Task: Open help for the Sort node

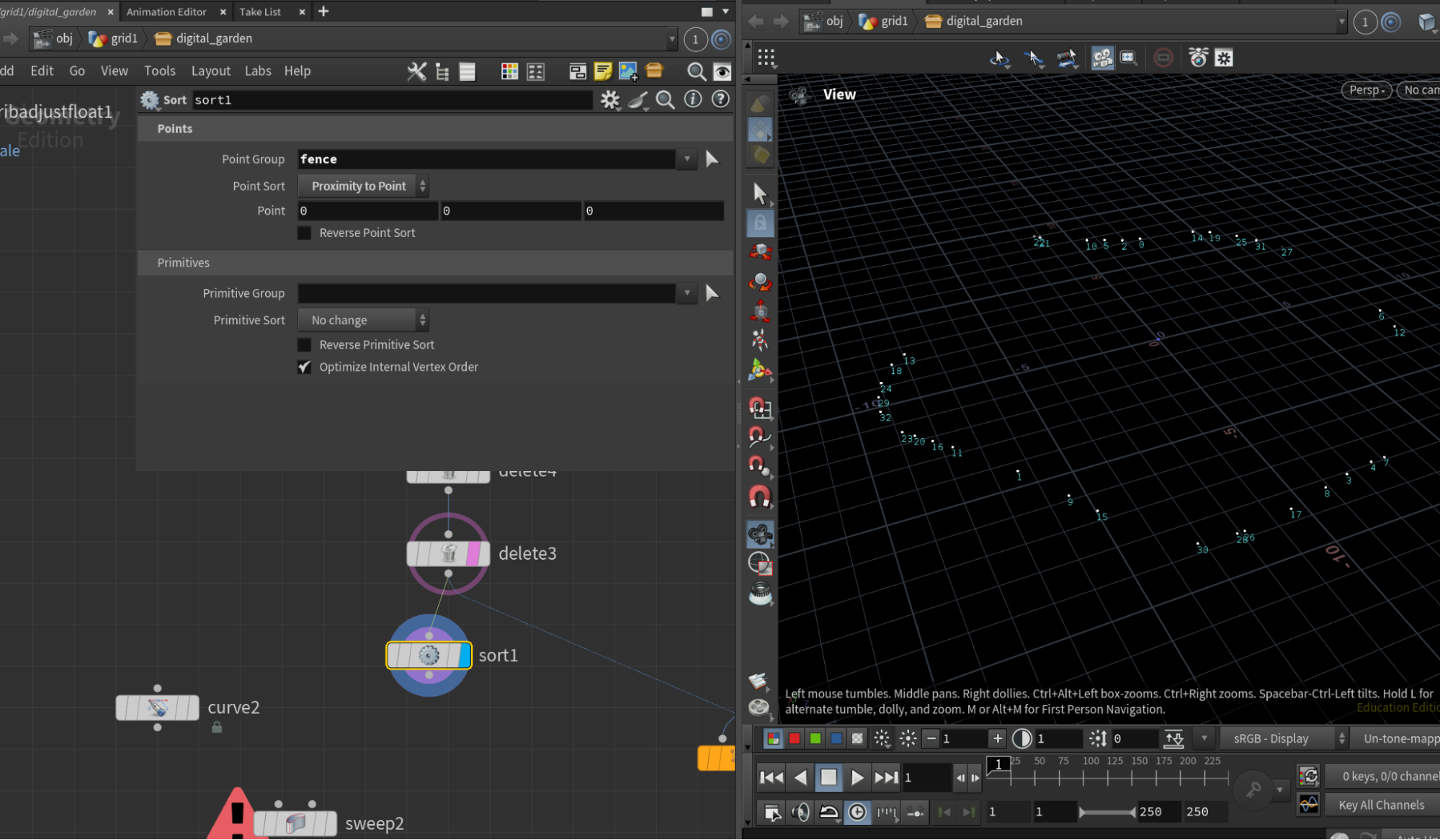Action: (720, 99)
